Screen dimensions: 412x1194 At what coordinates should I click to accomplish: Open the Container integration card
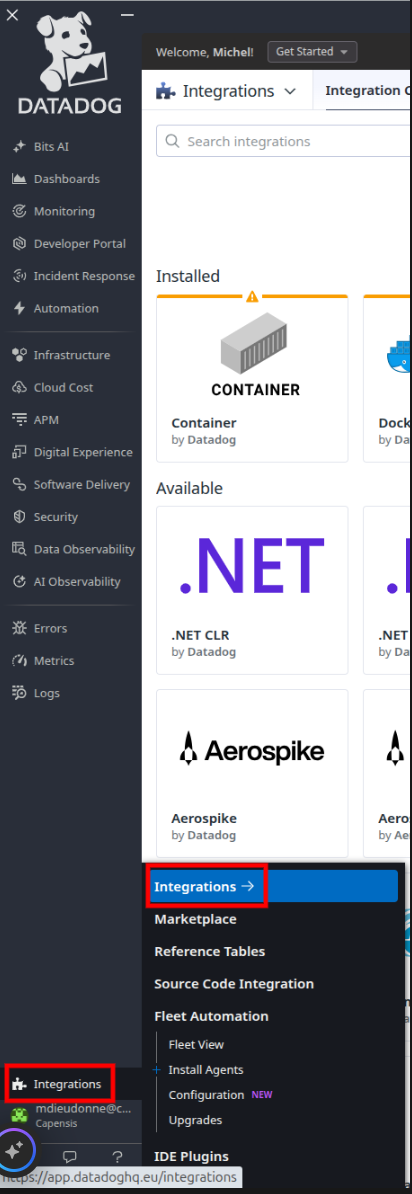pos(252,378)
